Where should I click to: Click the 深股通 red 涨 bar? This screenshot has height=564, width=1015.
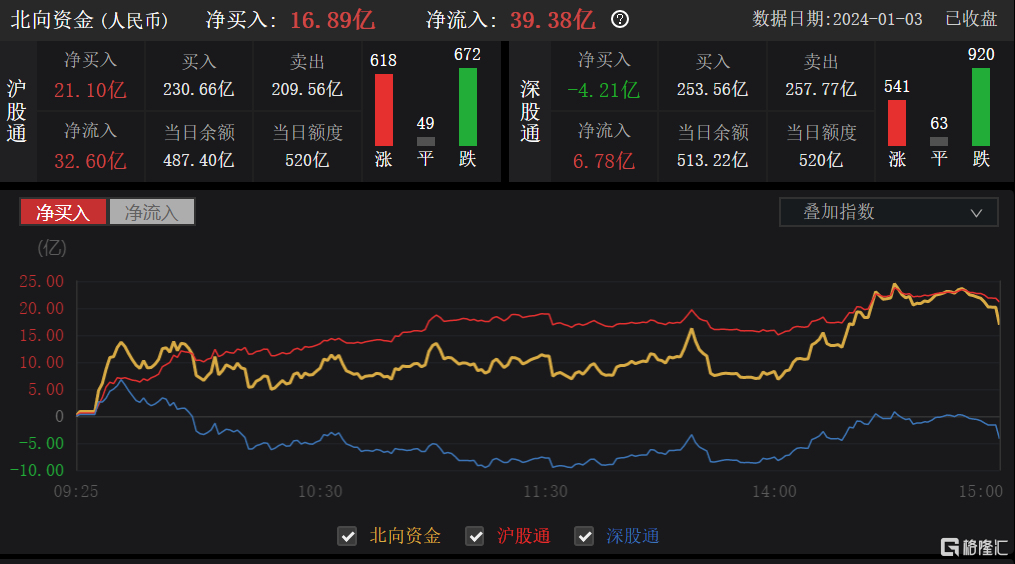[897, 122]
